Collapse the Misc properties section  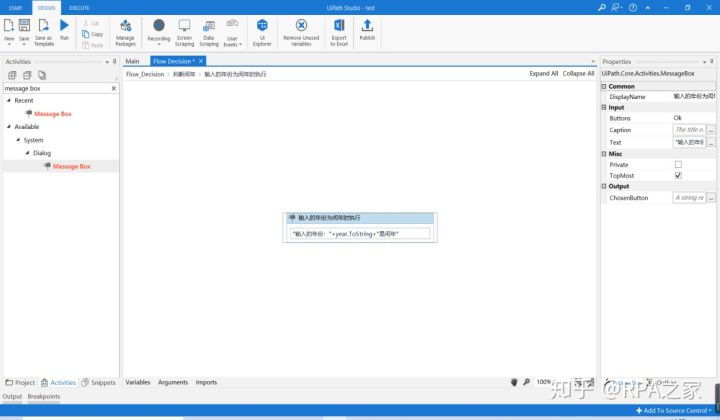tap(604, 154)
